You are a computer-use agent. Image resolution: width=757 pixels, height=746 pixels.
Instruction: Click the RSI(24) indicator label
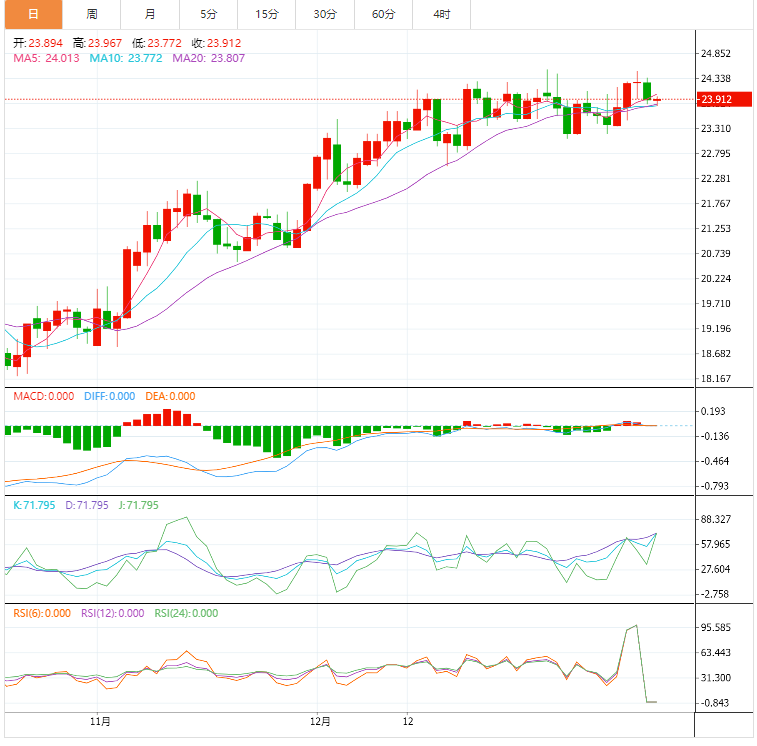point(185,613)
